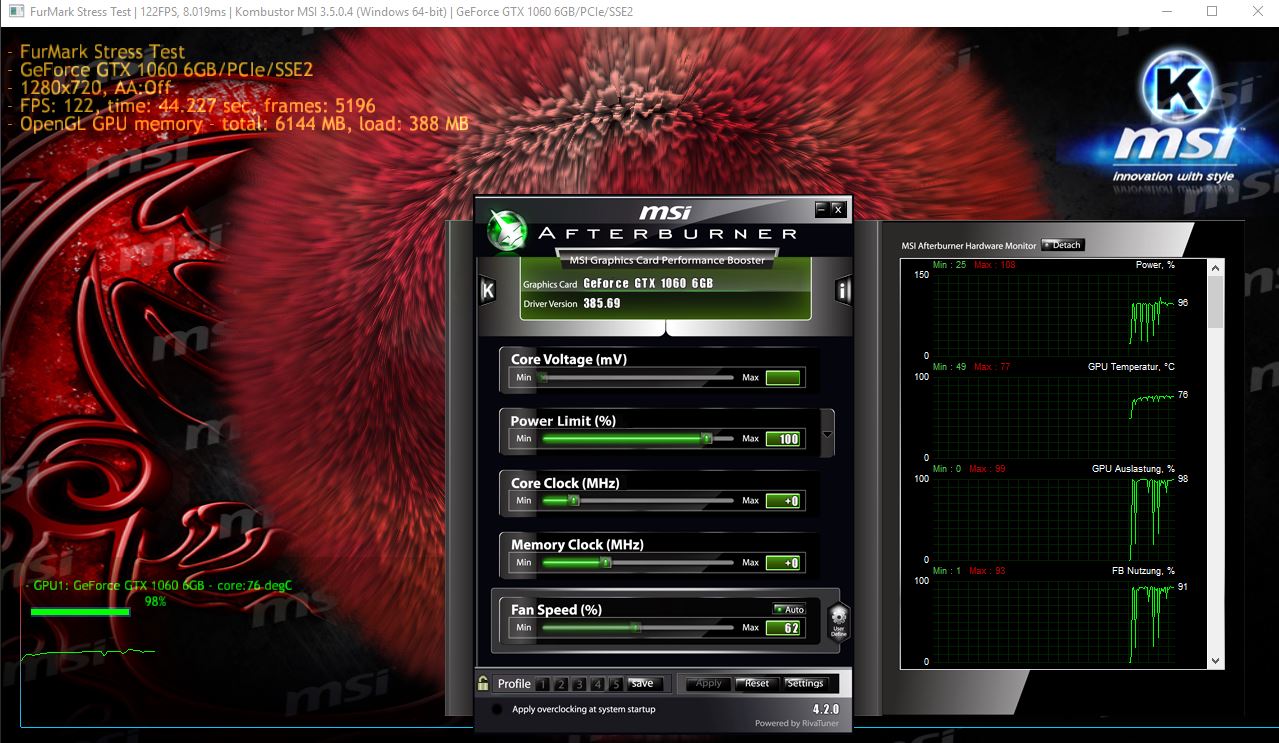1279x743 pixels.
Task: Select profile slot 5
Action: coord(616,684)
